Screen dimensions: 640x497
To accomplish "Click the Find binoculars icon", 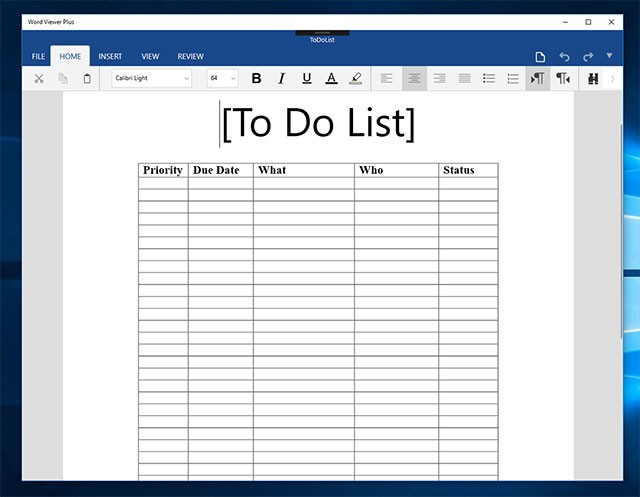I will 592,78.
